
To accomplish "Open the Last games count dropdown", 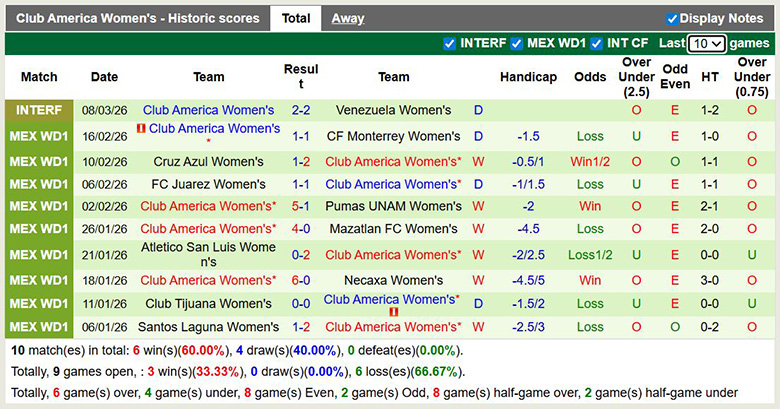I will (x=707, y=43).
